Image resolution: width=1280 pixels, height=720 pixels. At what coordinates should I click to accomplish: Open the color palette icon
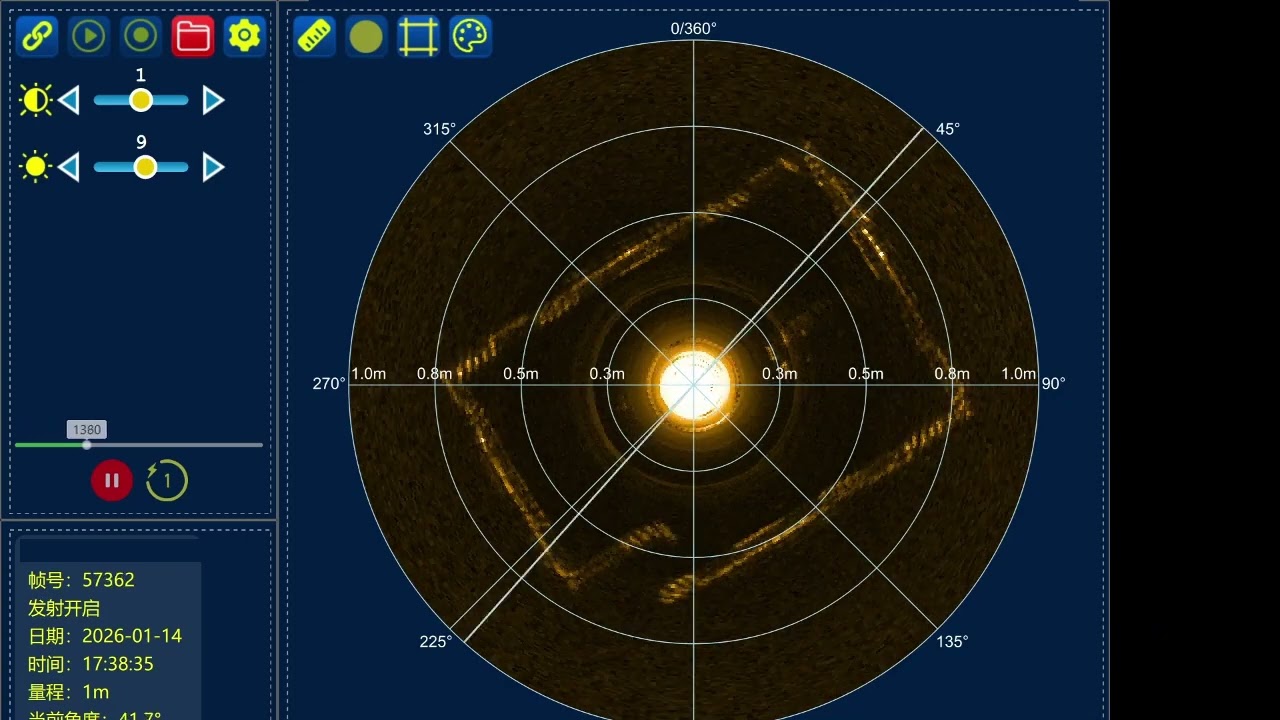[470, 36]
